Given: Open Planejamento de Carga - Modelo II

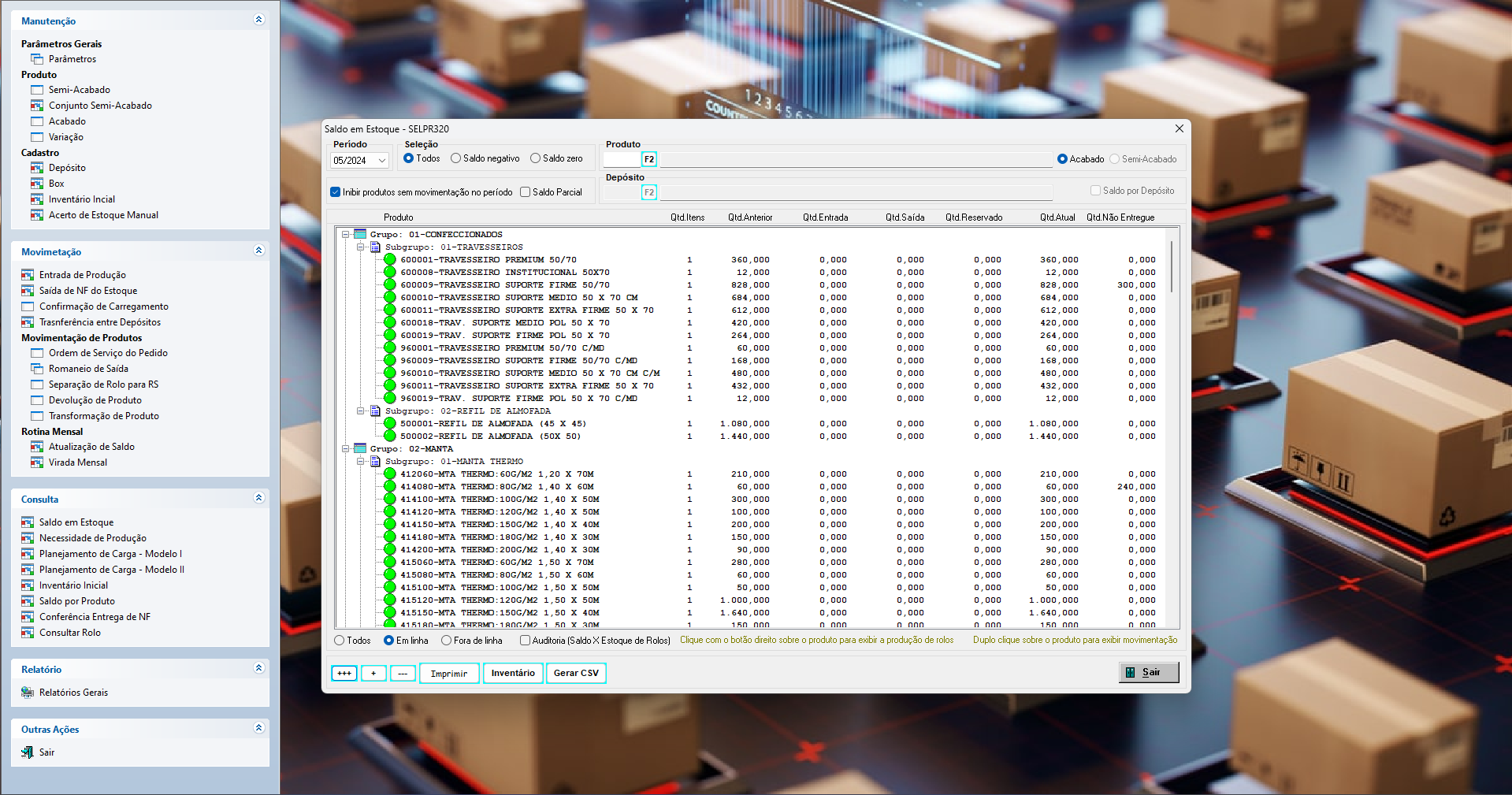Looking at the screenshot, I should (x=111, y=570).
